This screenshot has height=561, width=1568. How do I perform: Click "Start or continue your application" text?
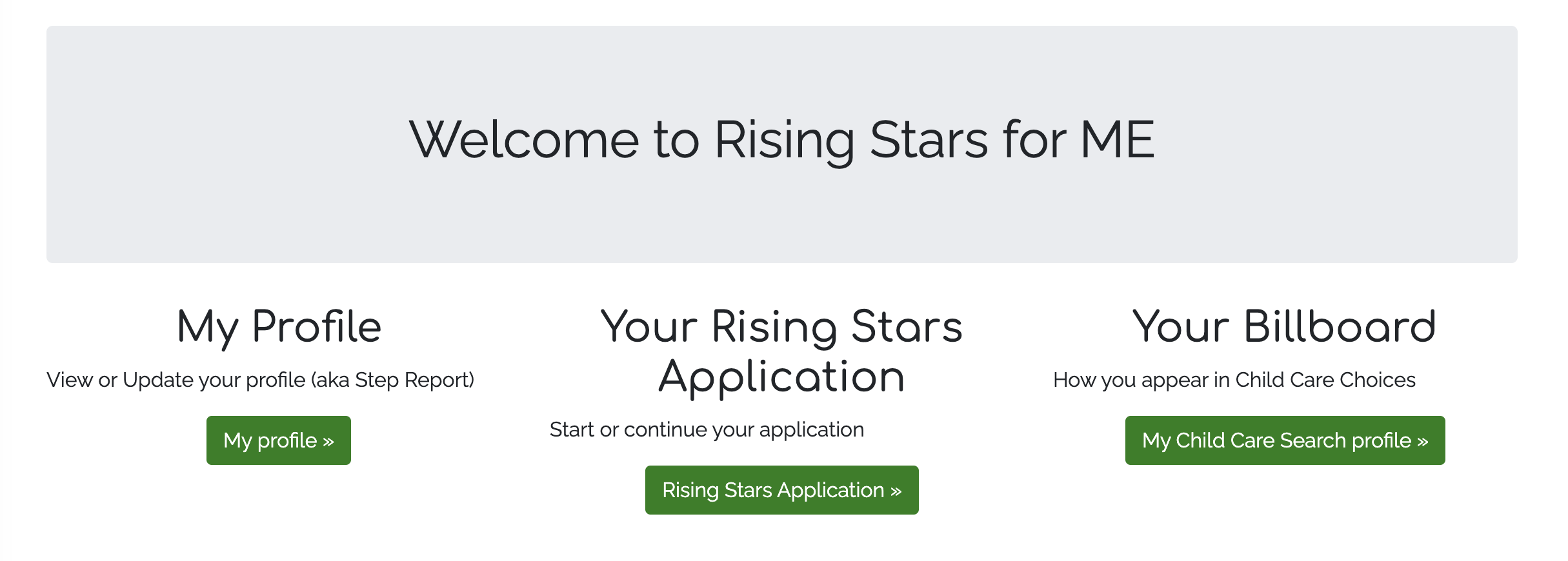pyautogui.click(x=707, y=429)
